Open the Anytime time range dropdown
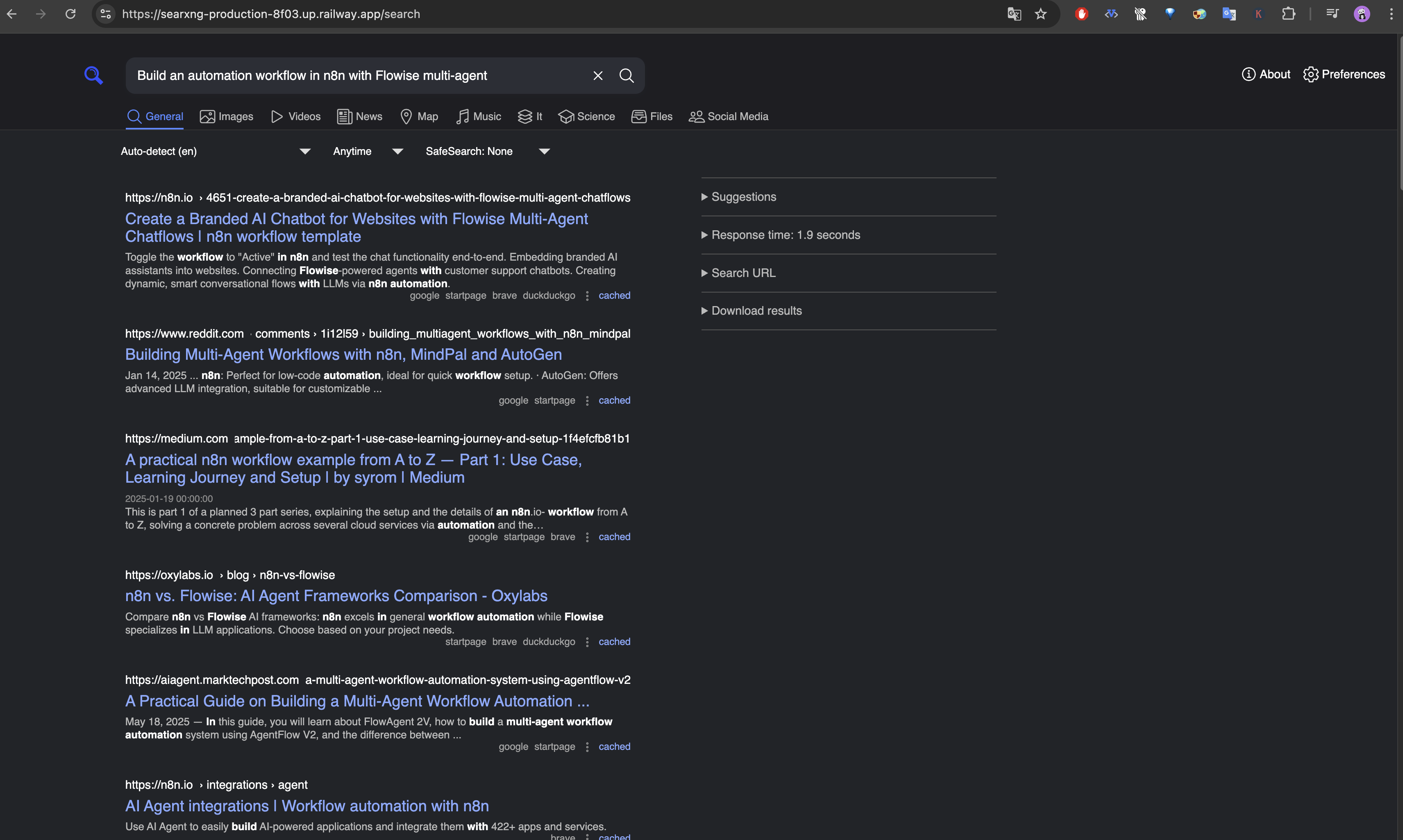 [368, 151]
